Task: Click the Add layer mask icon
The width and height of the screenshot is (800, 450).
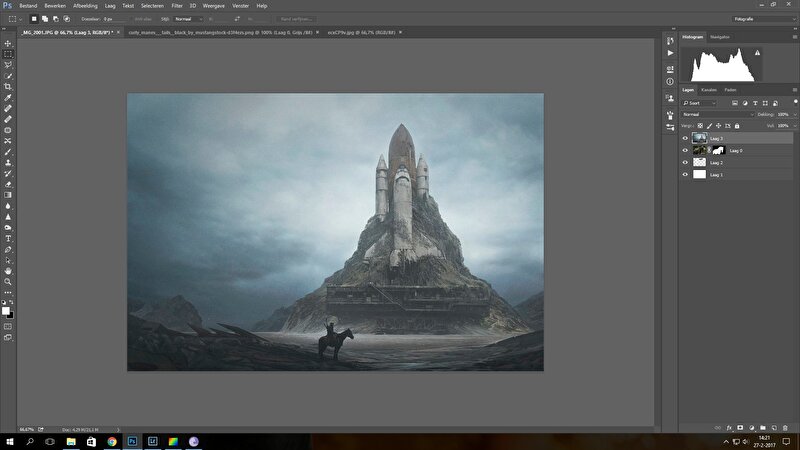Action: pos(740,428)
